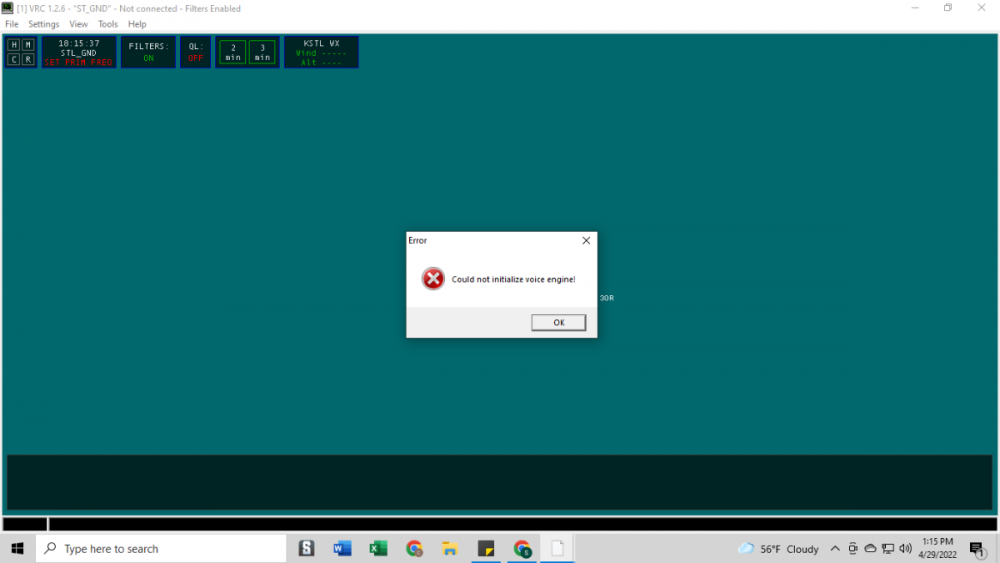Open the File menu

click(x=12, y=24)
